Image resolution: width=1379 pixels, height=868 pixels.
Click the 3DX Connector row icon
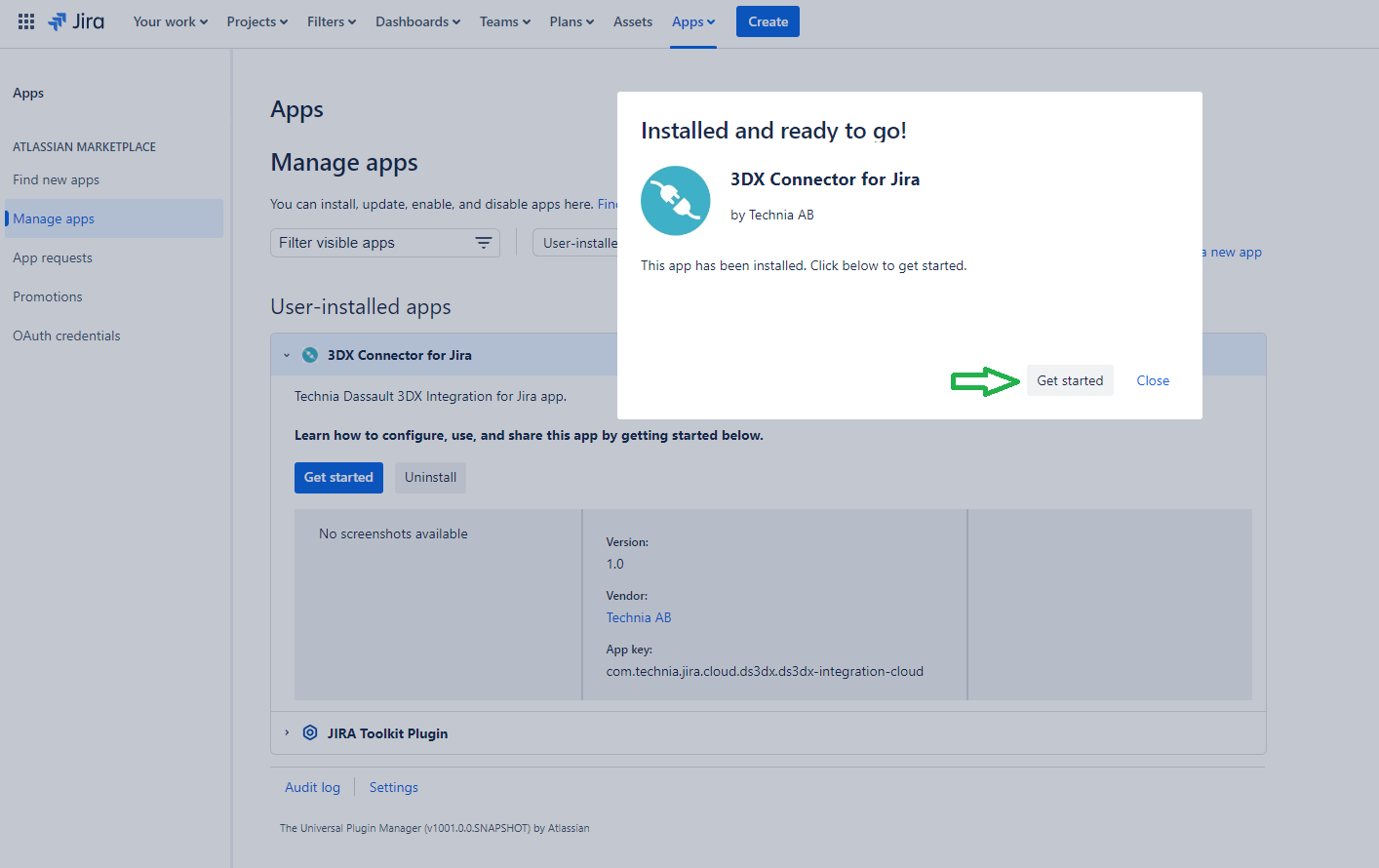[x=310, y=355]
